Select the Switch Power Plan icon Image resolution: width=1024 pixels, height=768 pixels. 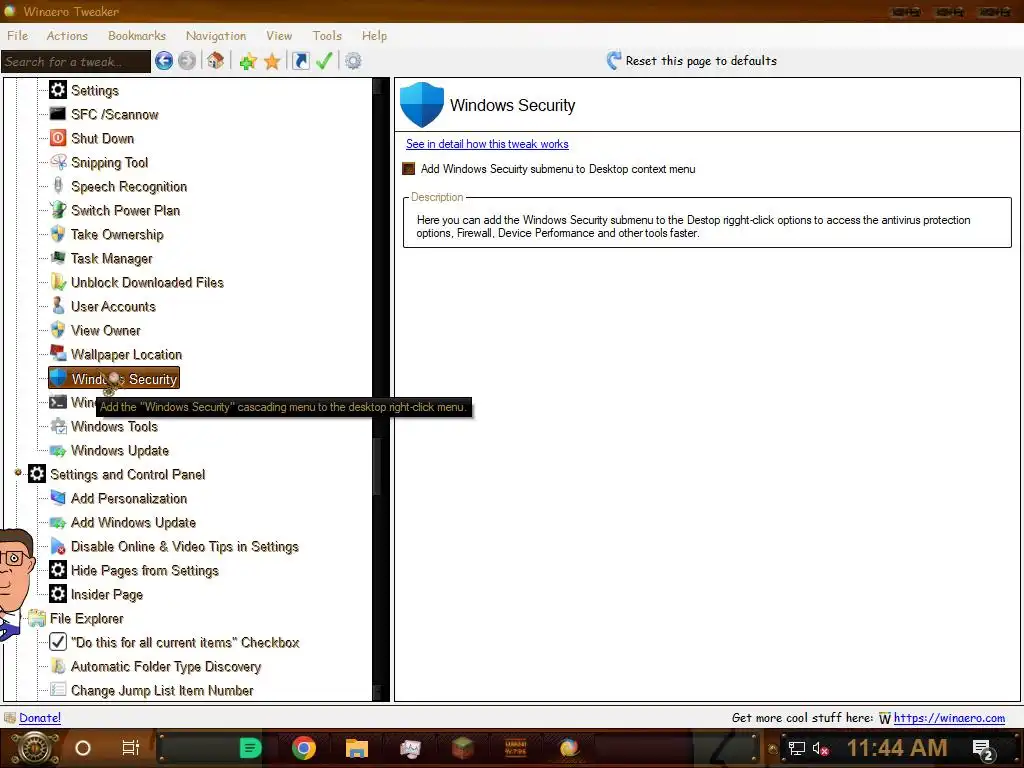[58, 210]
